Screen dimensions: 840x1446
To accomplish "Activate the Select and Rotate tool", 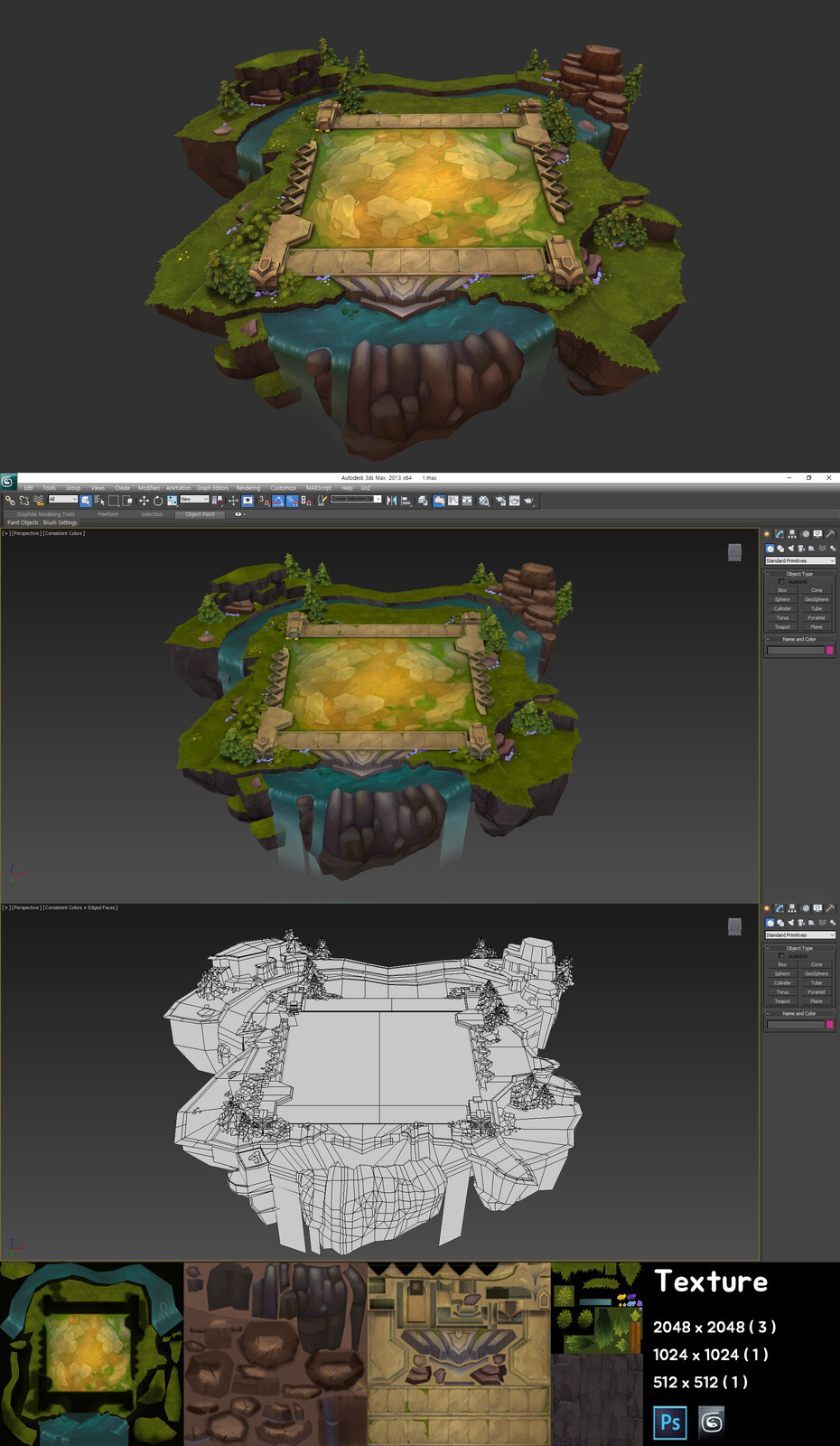I will pyautogui.click(x=158, y=501).
